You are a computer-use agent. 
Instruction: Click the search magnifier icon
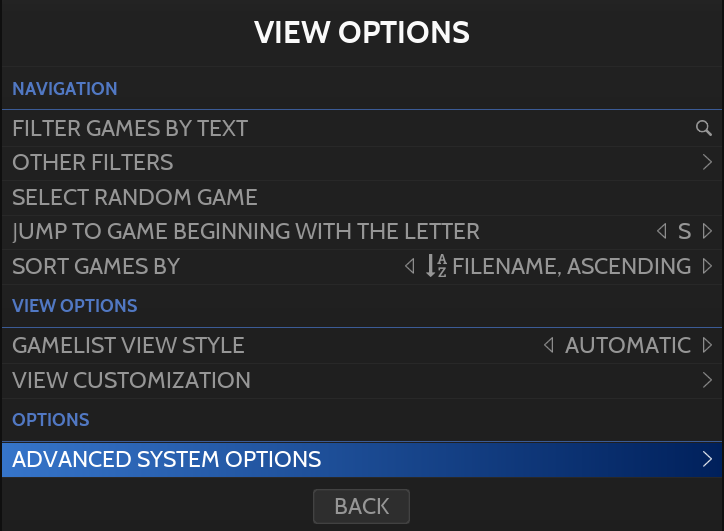tap(704, 128)
